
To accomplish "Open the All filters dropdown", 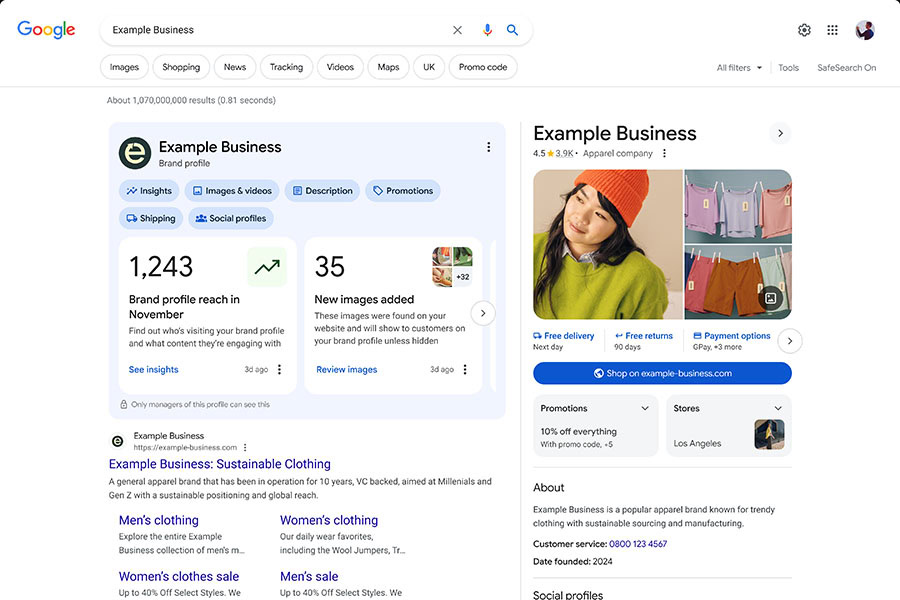I will [739, 68].
